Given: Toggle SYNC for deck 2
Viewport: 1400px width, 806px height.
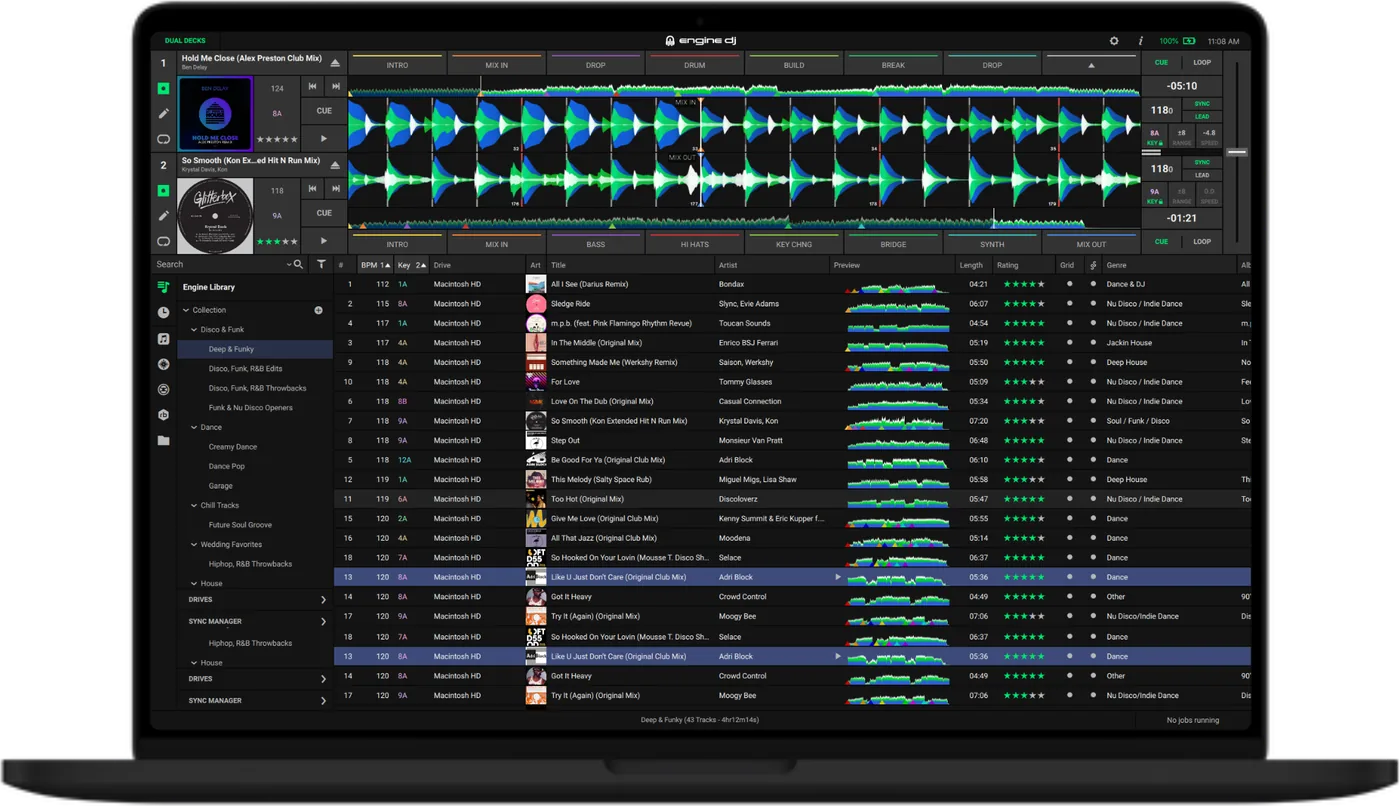Looking at the screenshot, I should click(1202, 162).
